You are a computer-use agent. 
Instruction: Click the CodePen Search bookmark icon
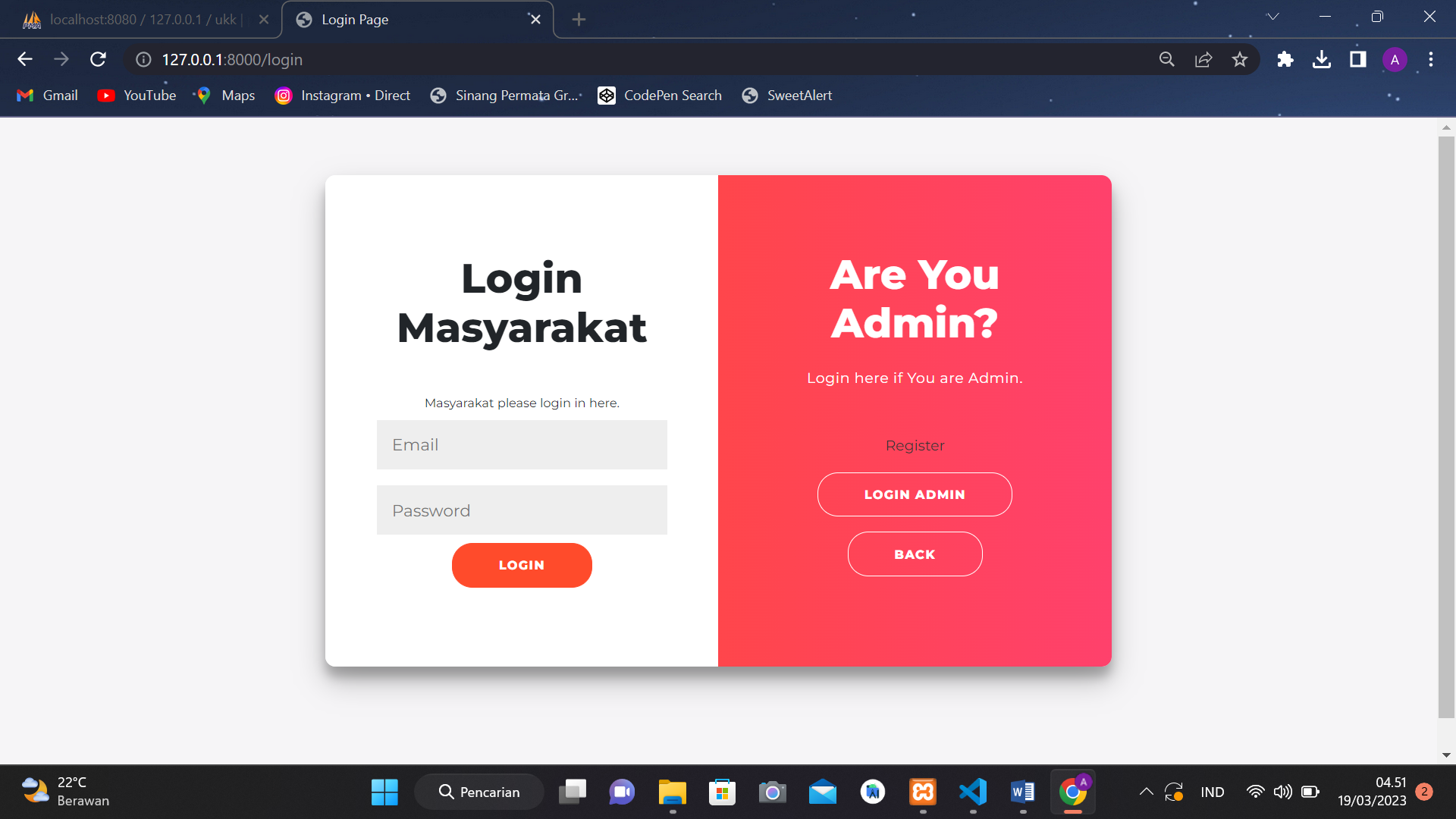click(x=606, y=95)
